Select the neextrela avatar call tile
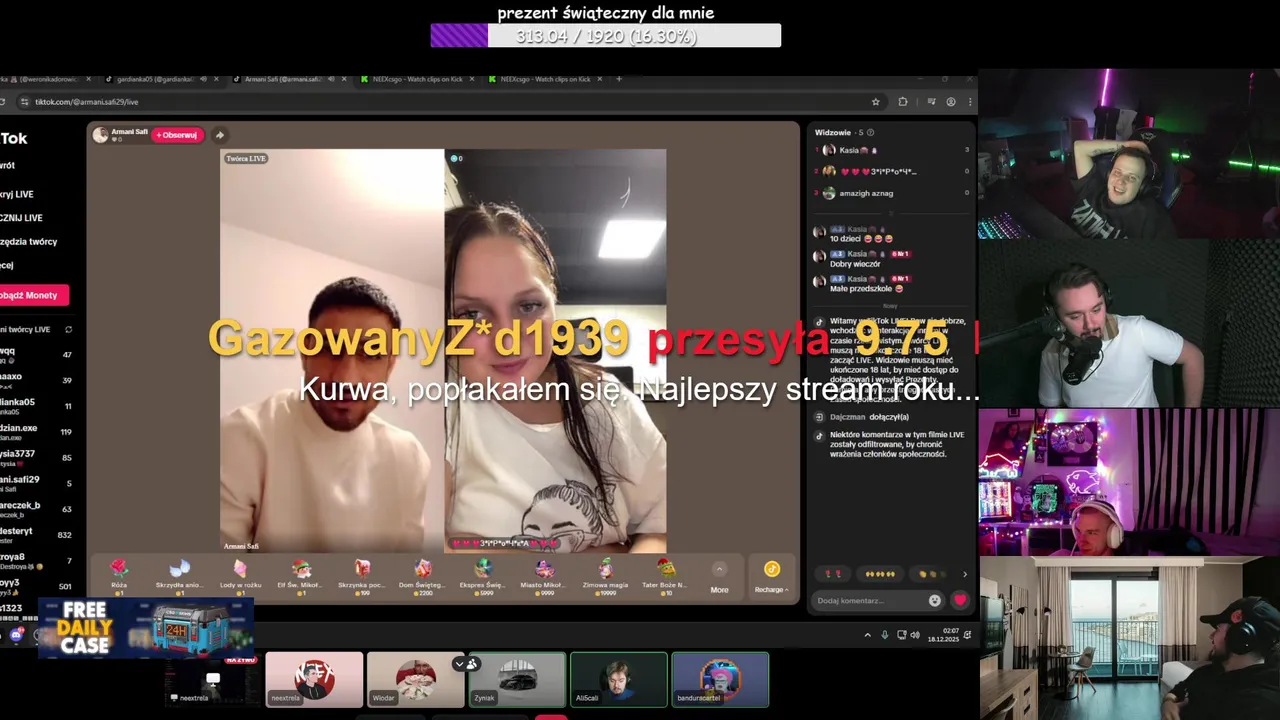Viewport: 1280px width, 720px height. (314, 680)
